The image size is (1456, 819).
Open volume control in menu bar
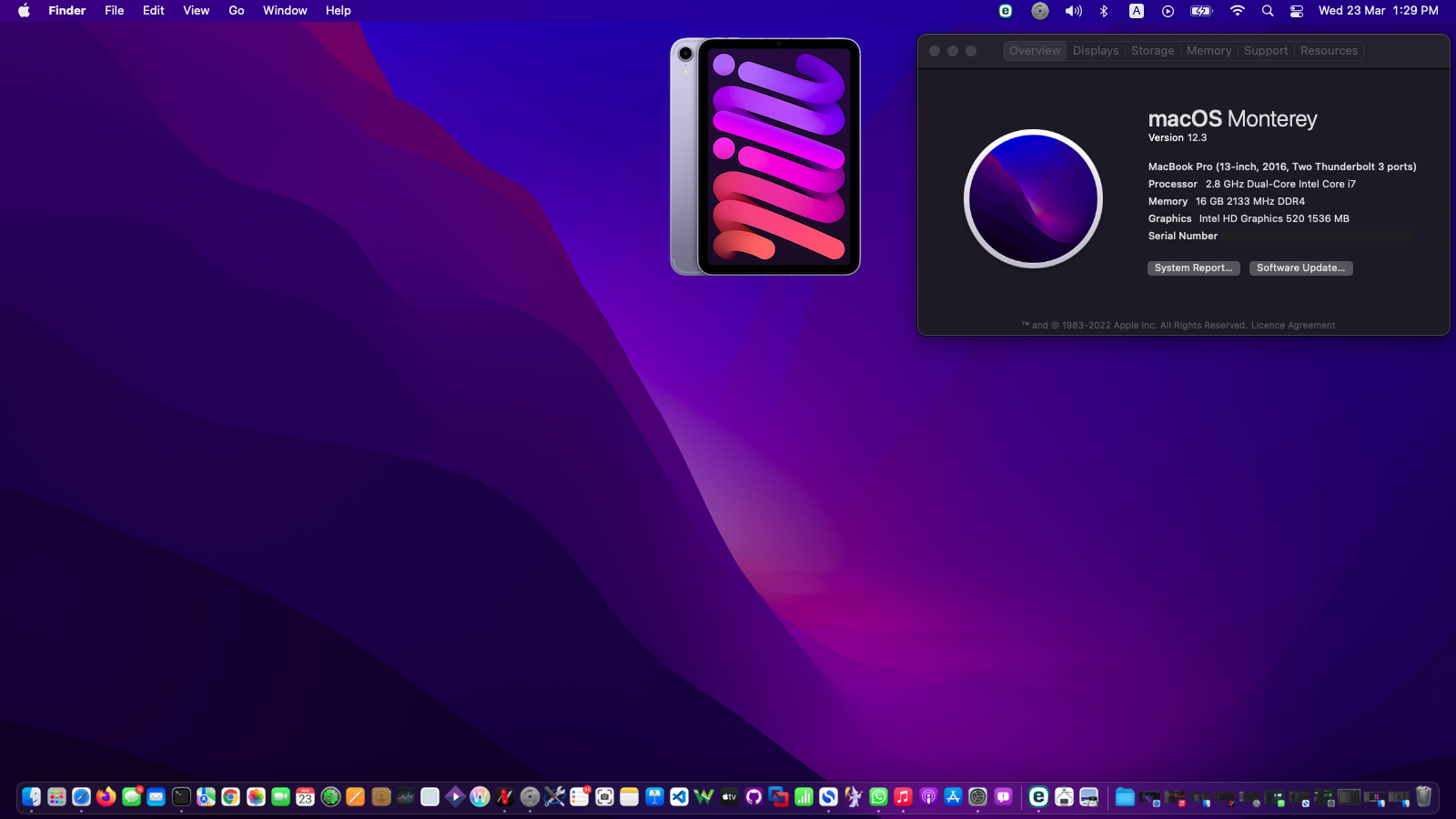pyautogui.click(x=1074, y=11)
